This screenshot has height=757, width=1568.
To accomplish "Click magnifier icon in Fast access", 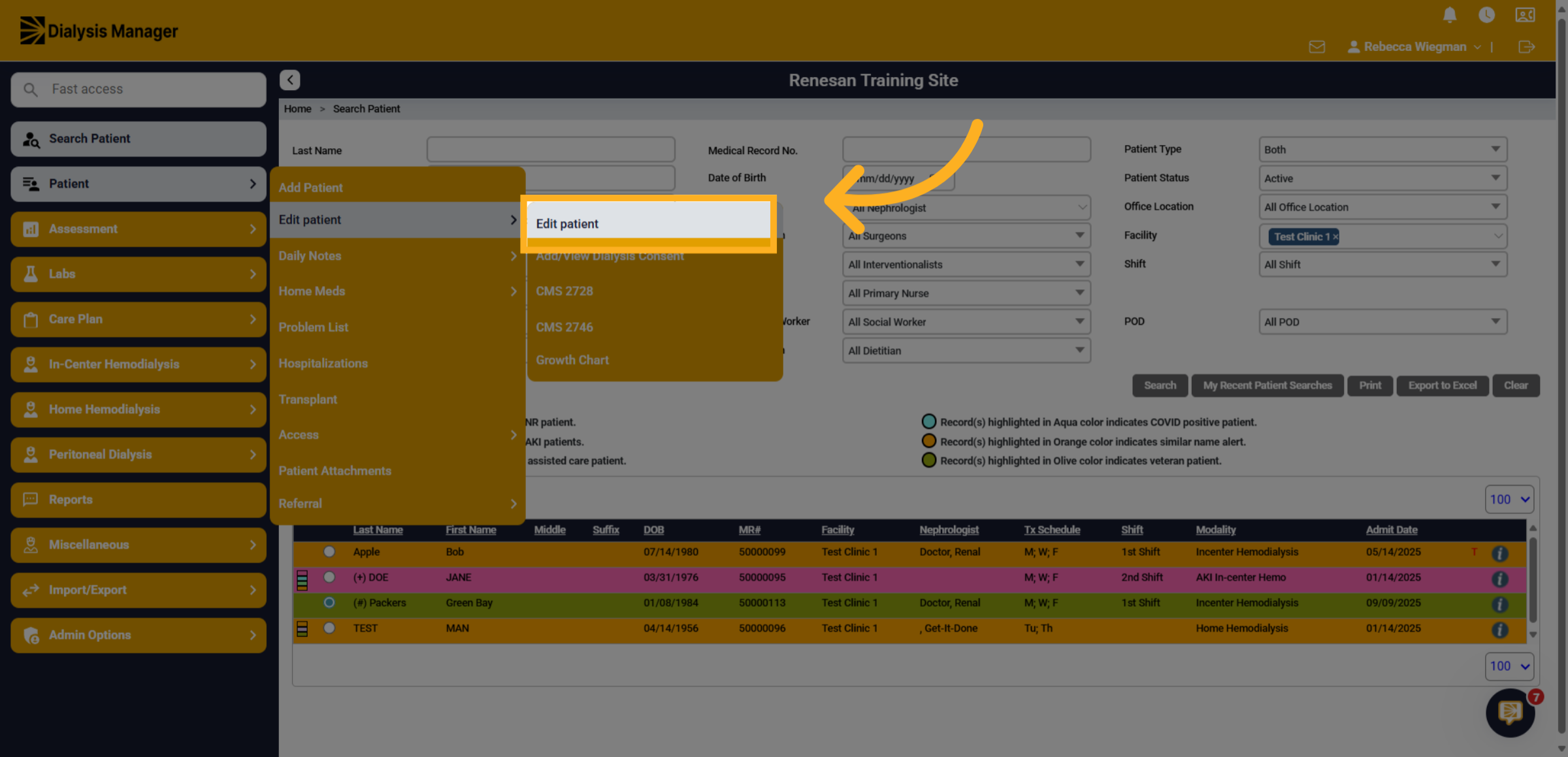I will pos(31,89).
